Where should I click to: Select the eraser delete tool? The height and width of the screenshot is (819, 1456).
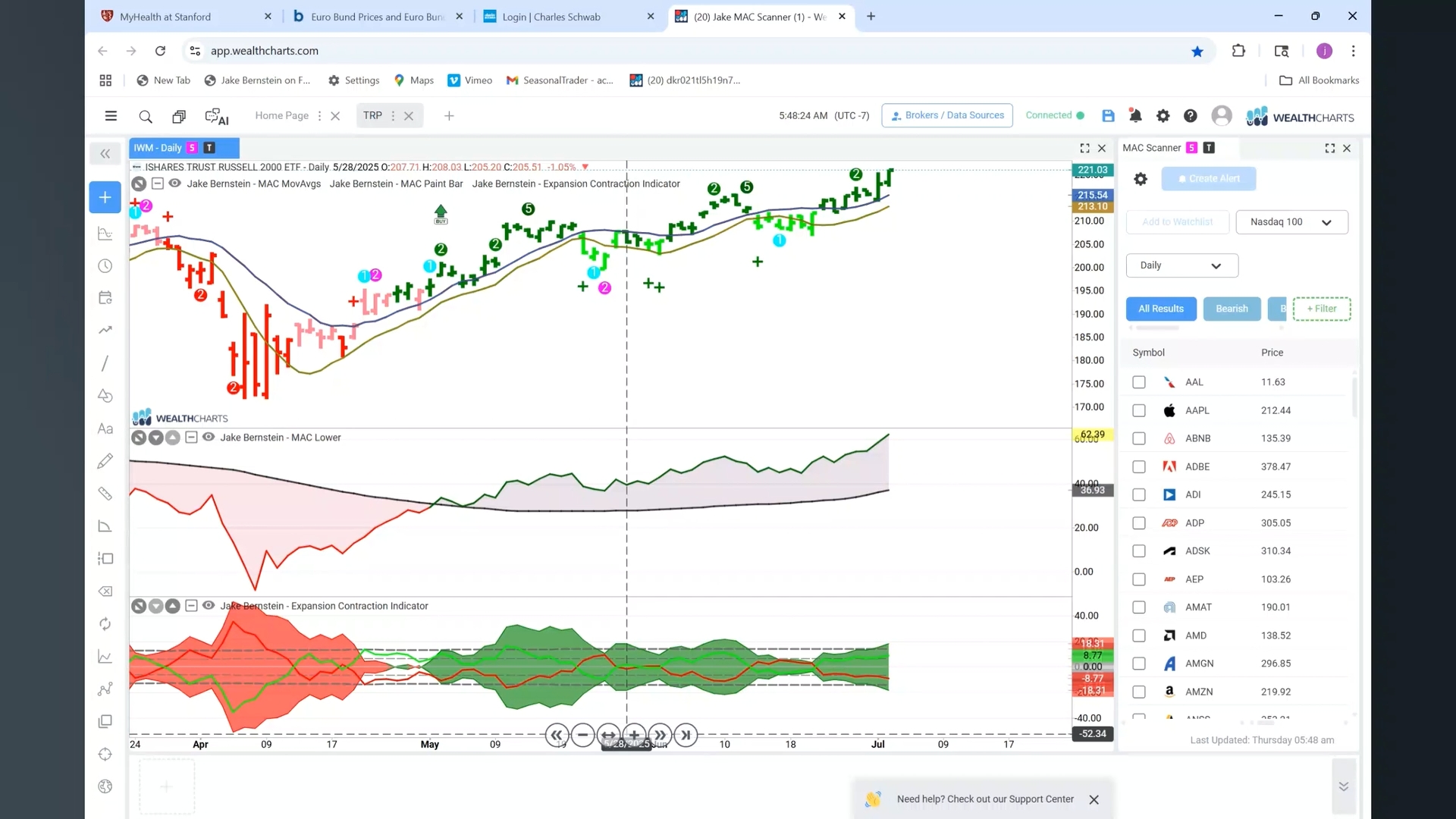click(x=105, y=591)
